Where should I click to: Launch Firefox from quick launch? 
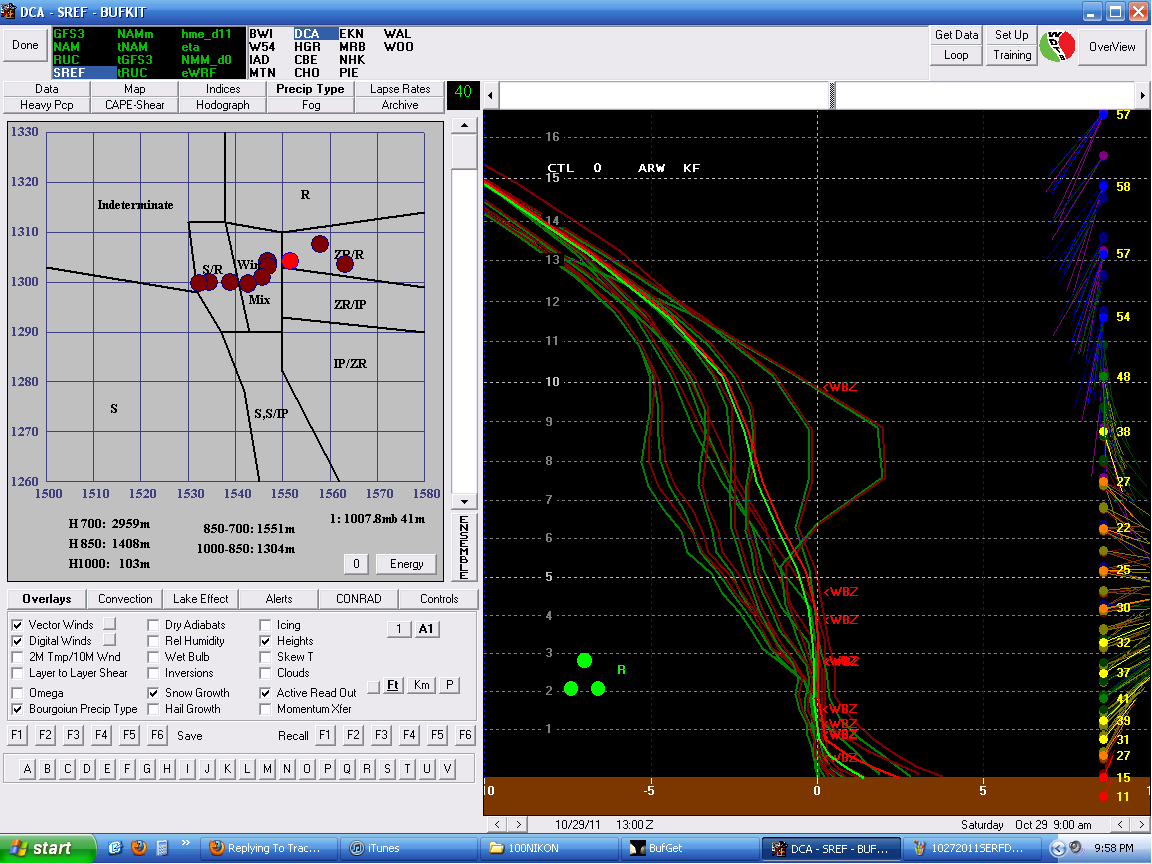[138, 848]
